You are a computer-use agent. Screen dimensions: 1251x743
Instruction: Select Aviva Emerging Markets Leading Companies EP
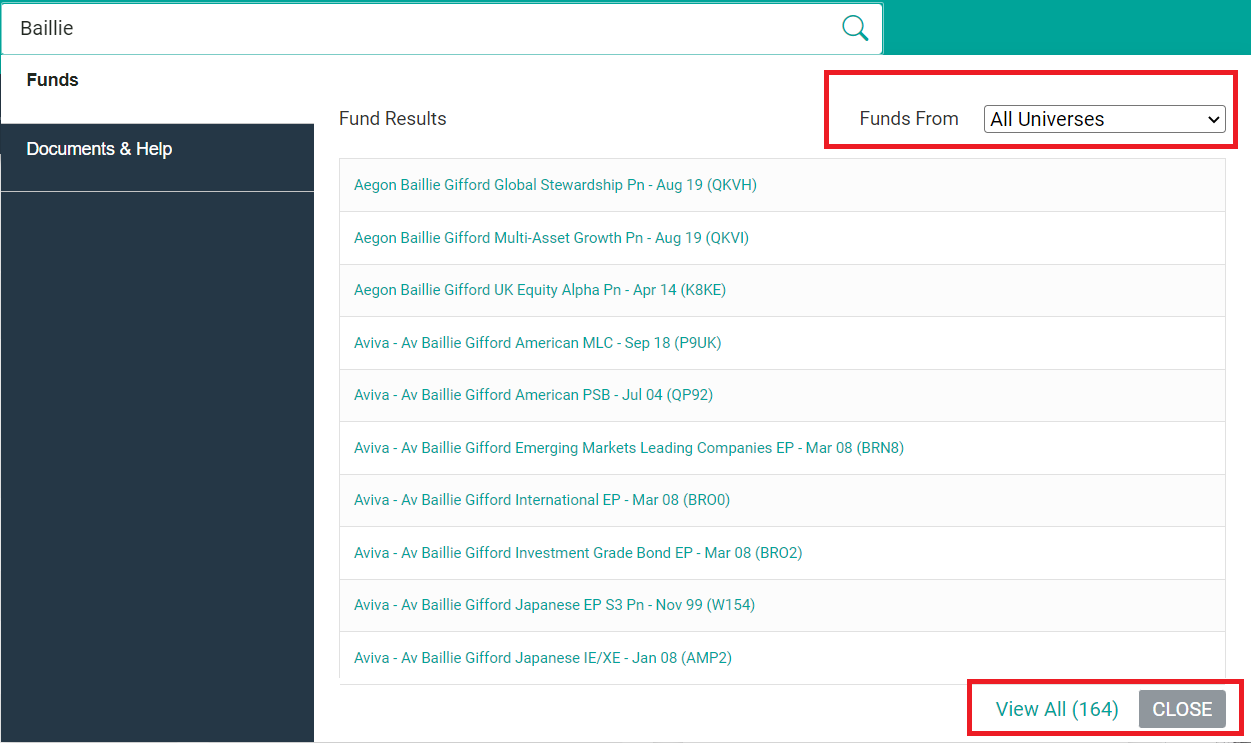pyautogui.click(x=628, y=448)
